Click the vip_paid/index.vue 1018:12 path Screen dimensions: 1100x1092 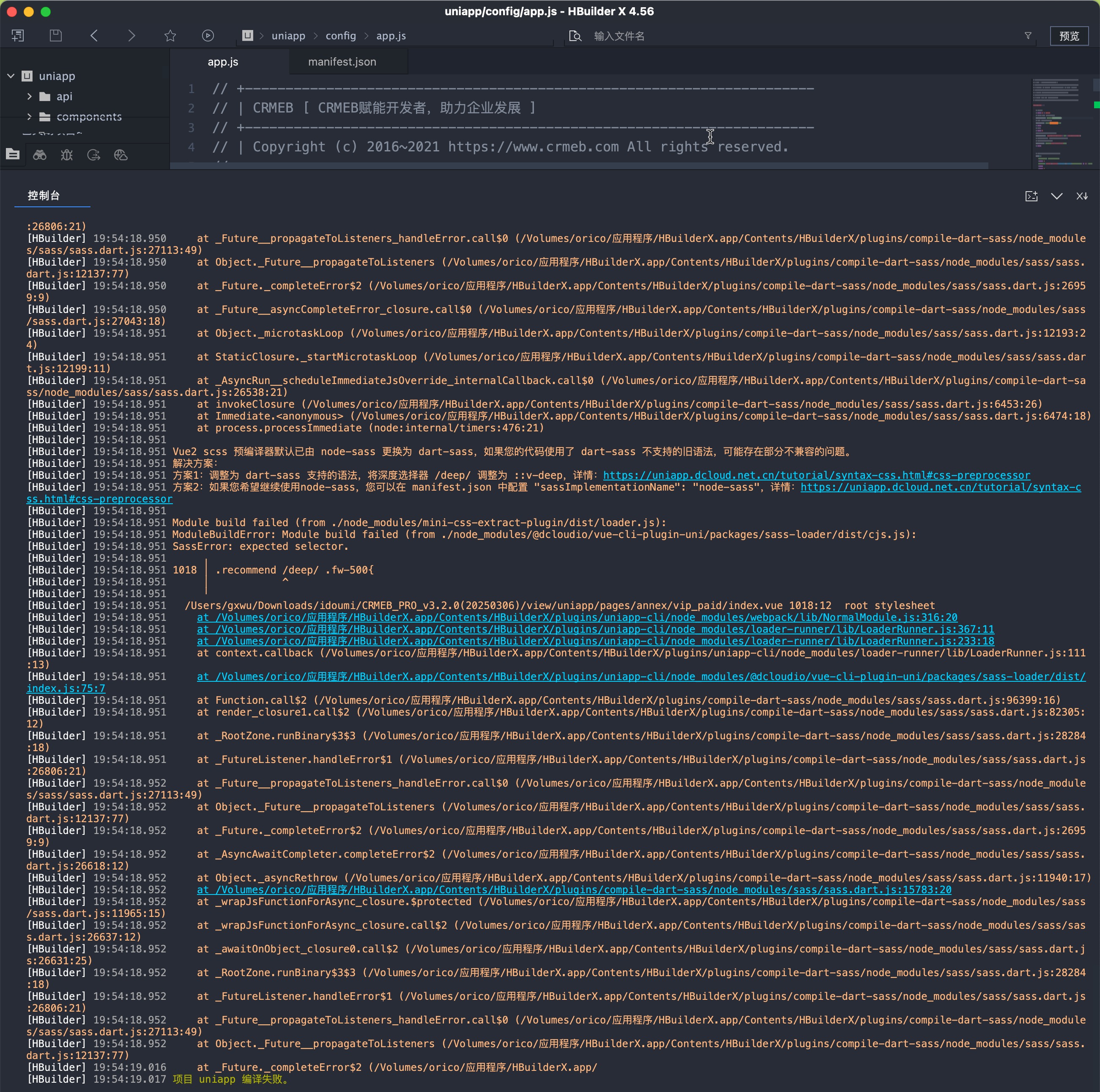click(508, 605)
